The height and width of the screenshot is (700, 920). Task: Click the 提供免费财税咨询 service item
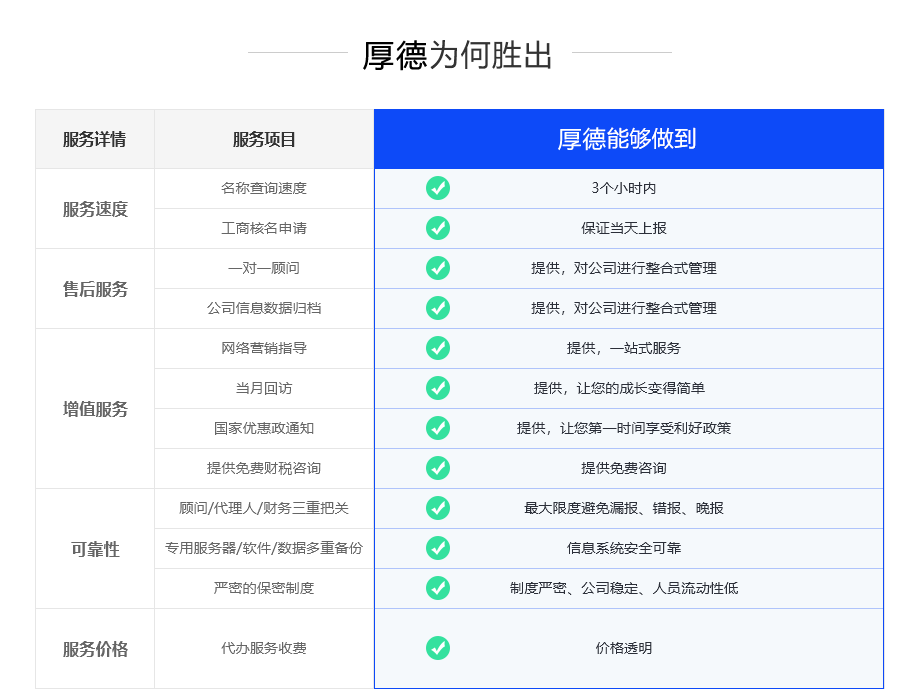pos(264,468)
